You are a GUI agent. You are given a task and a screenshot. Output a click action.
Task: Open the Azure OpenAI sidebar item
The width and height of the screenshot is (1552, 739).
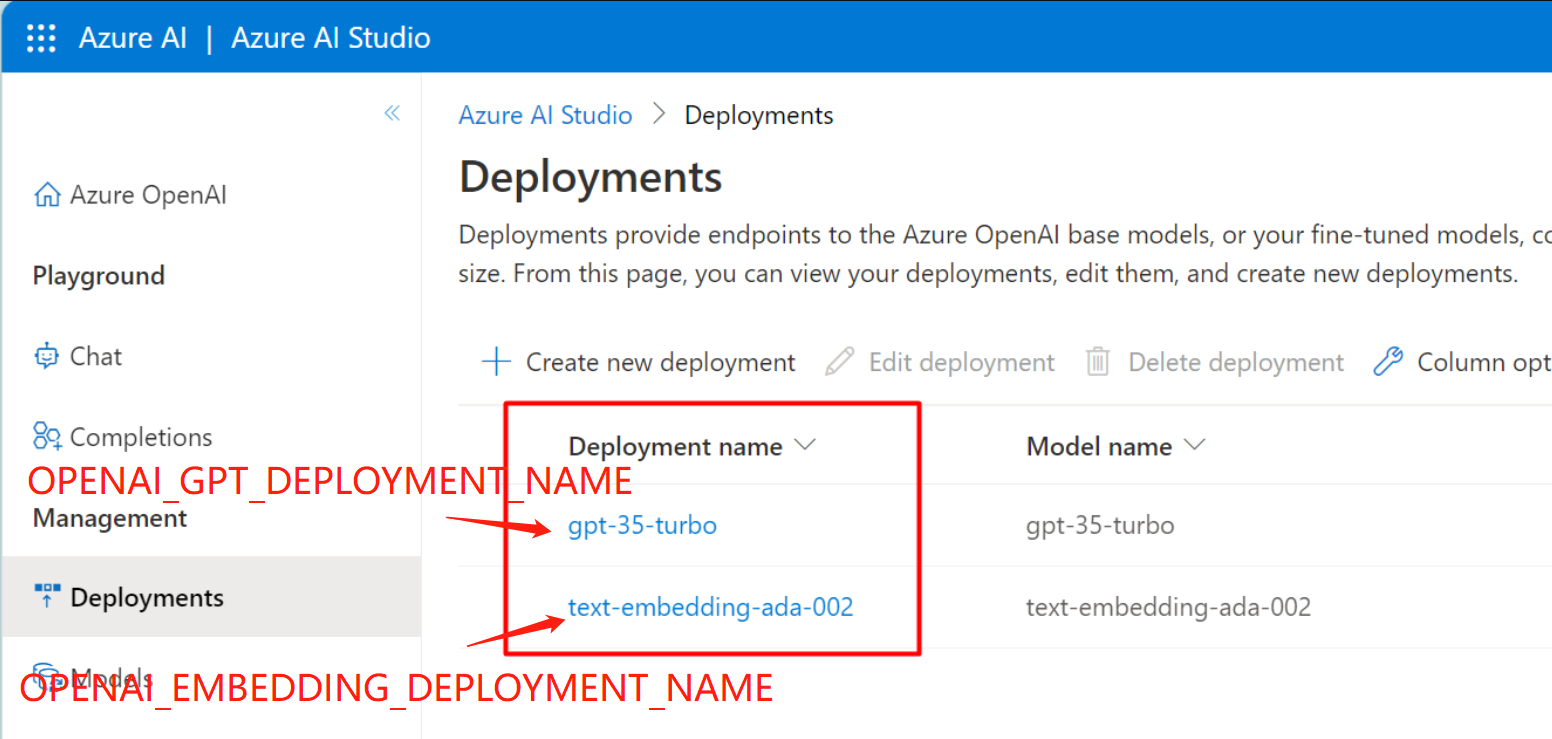tap(130, 195)
